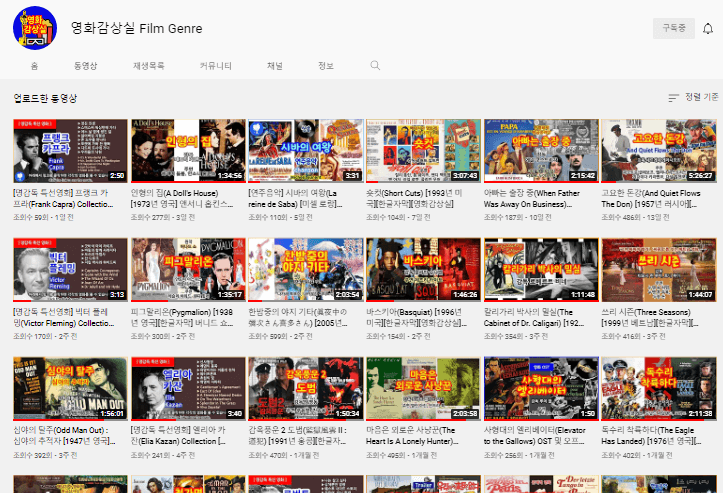Click the notification bell icon

[x=708, y=29]
